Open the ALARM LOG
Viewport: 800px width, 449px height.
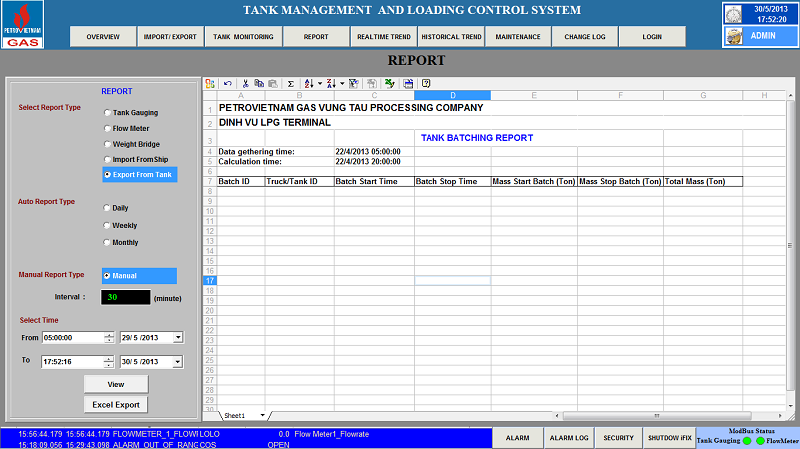569,438
